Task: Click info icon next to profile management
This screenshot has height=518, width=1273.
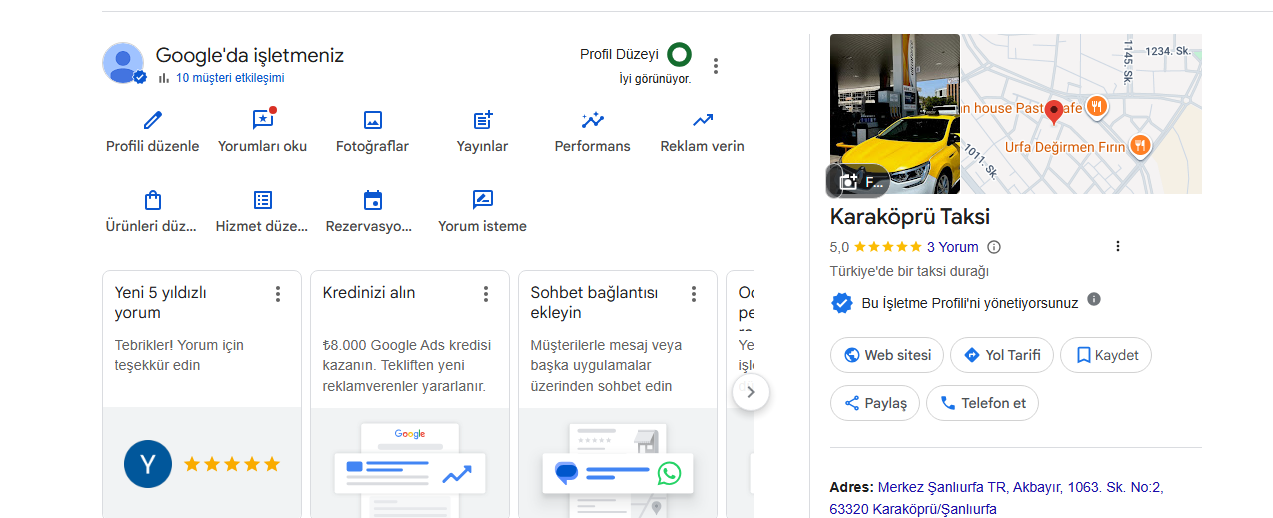Action: coord(1094,299)
